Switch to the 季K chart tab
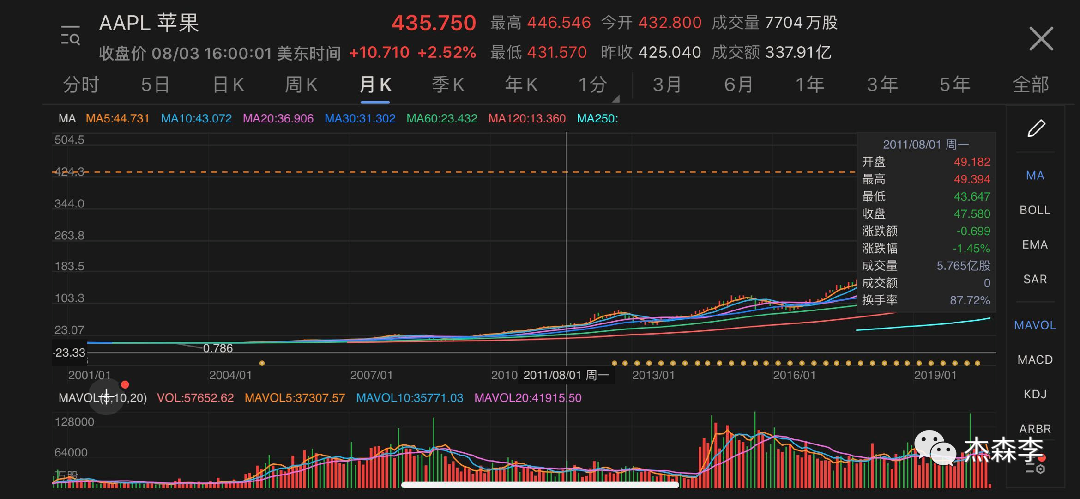1080x499 pixels. pos(448,84)
